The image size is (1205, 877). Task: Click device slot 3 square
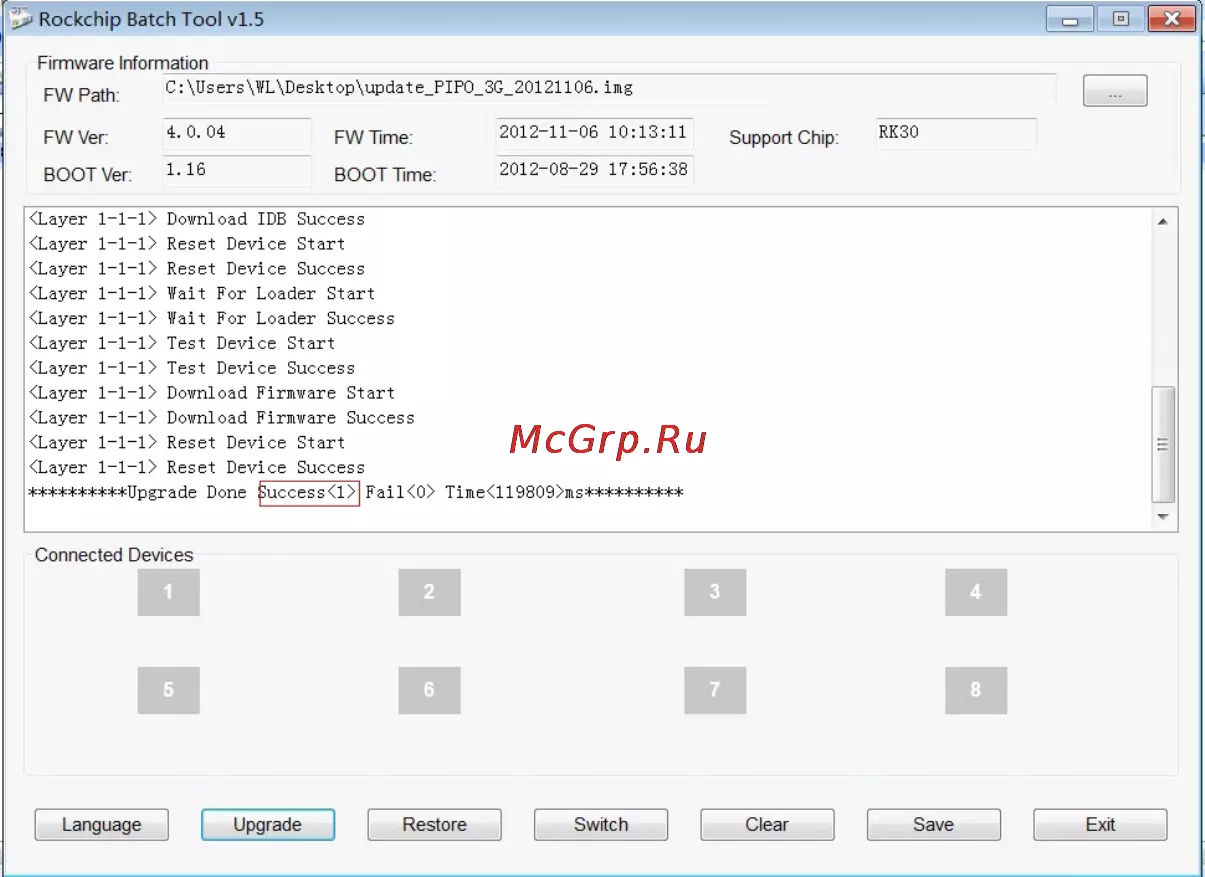click(x=715, y=592)
